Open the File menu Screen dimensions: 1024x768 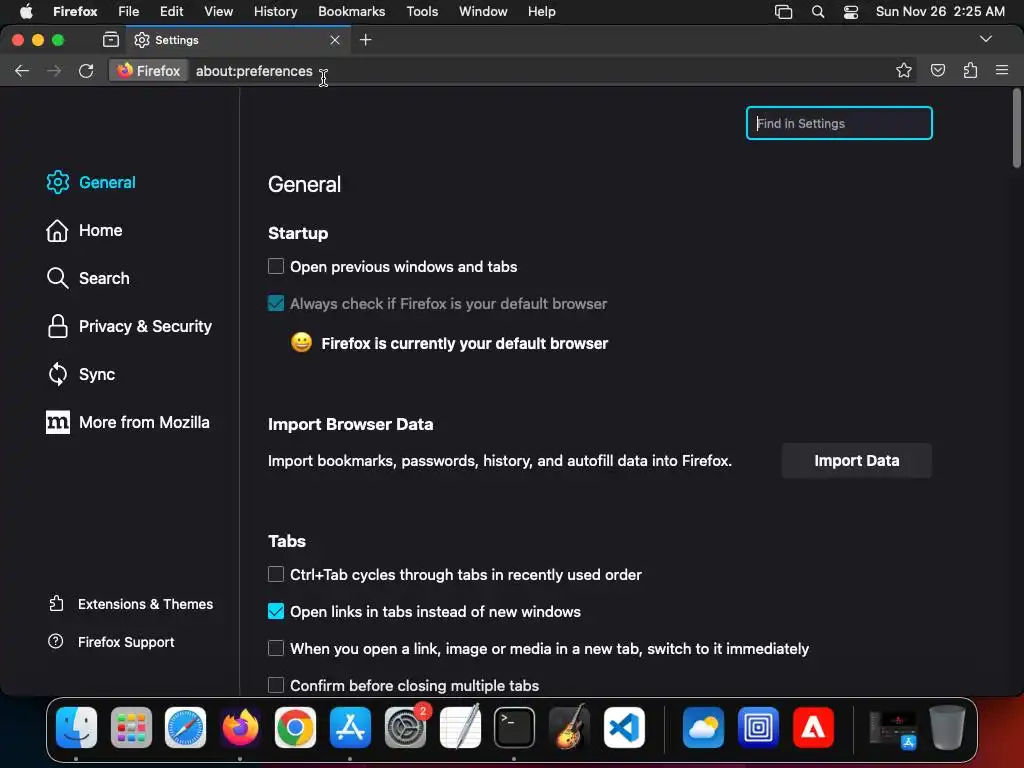[129, 11]
